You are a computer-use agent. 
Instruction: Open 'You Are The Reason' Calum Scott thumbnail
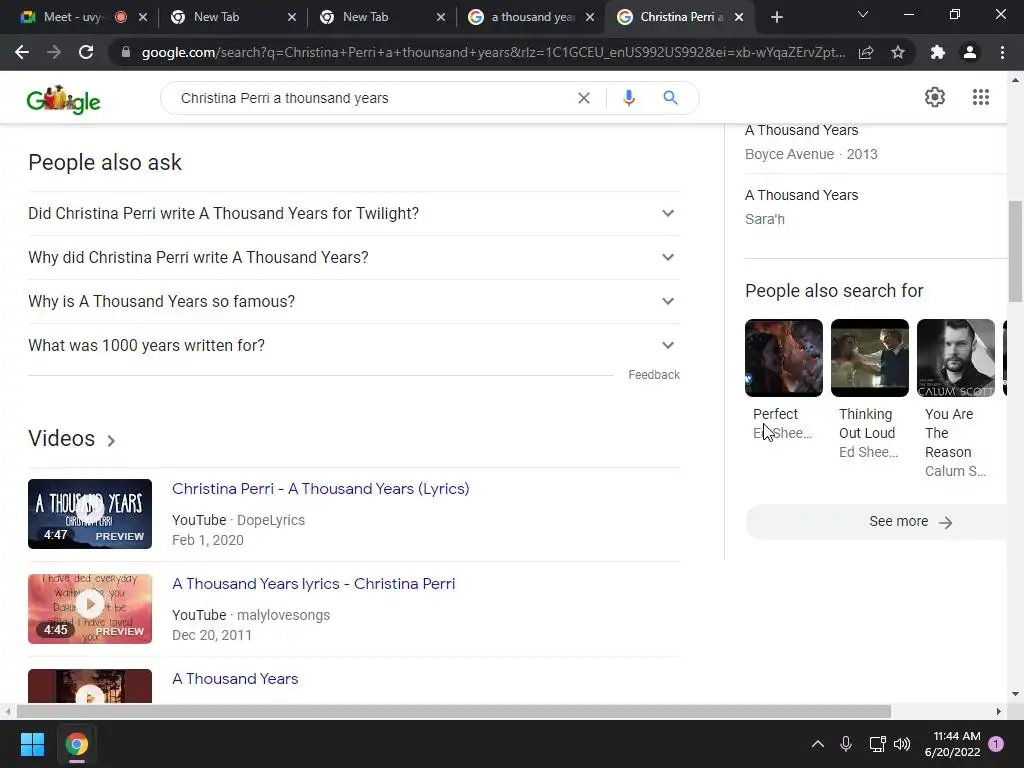[x=956, y=358]
